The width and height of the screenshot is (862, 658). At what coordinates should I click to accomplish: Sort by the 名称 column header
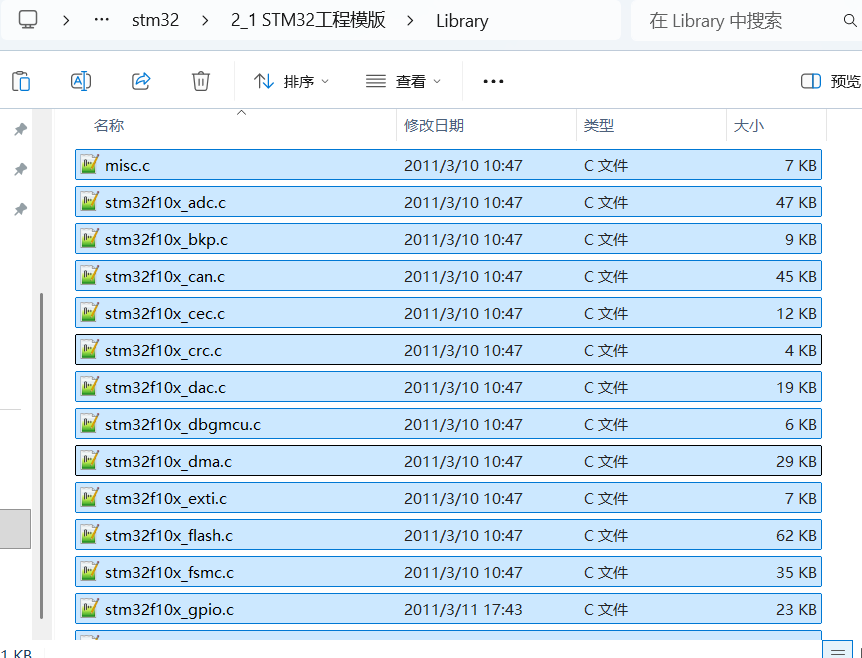[109, 125]
